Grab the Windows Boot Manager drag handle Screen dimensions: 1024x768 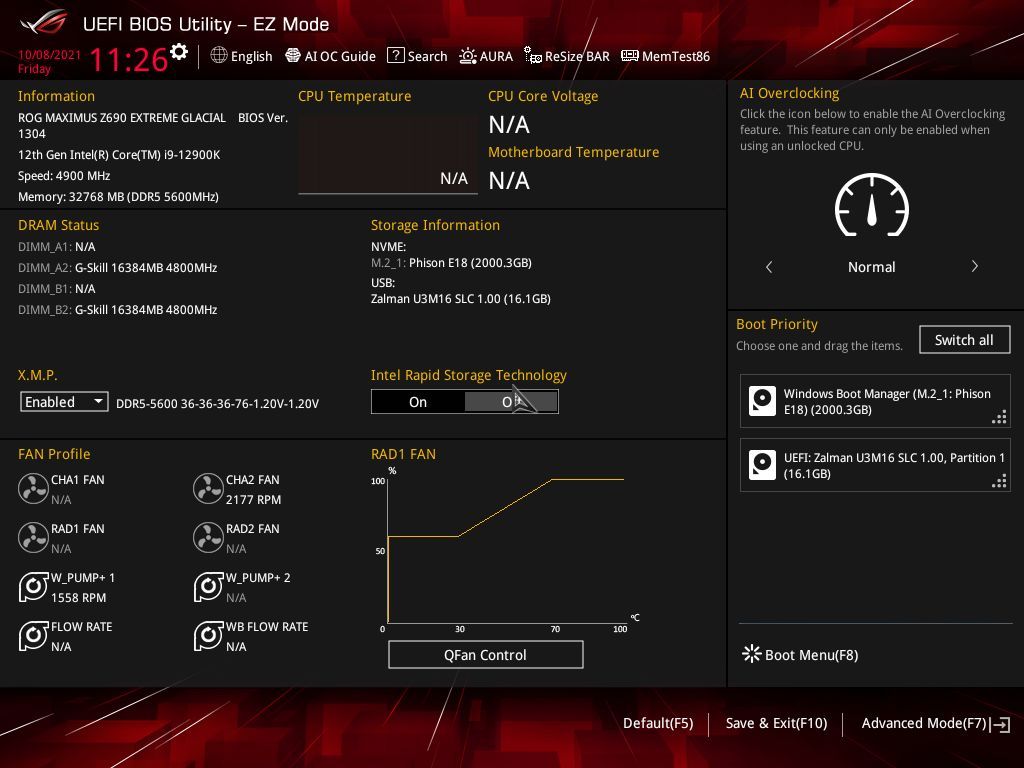click(999, 417)
